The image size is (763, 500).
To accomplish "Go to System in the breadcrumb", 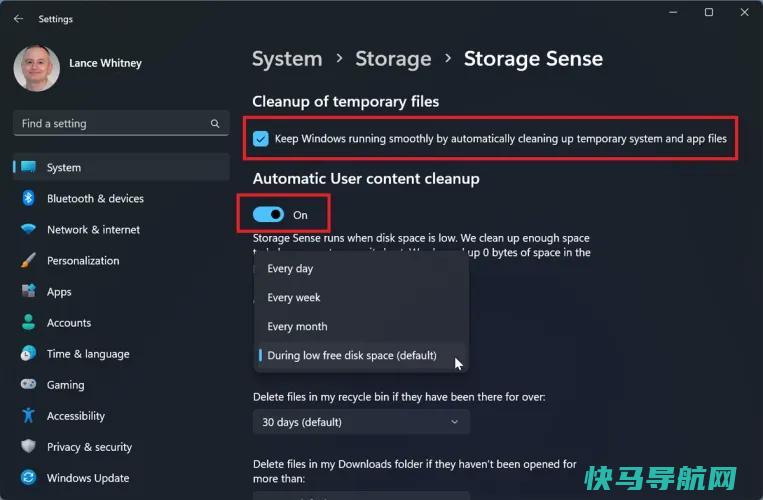I will click(287, 59).
